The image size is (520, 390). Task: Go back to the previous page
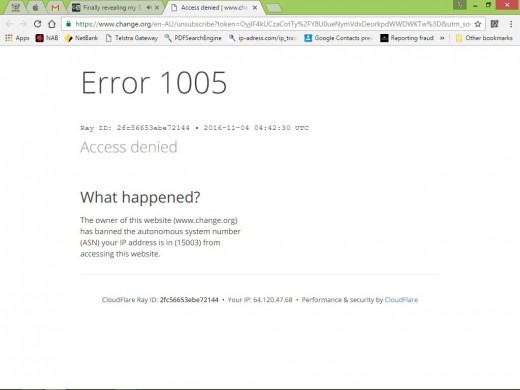(9, 24)
